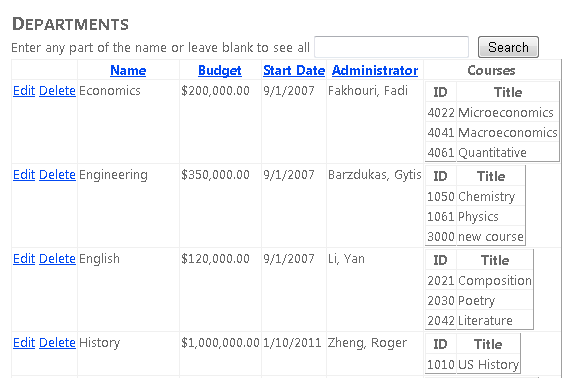Delete the English department row
The image size is (570, 378).
point(57,258)
